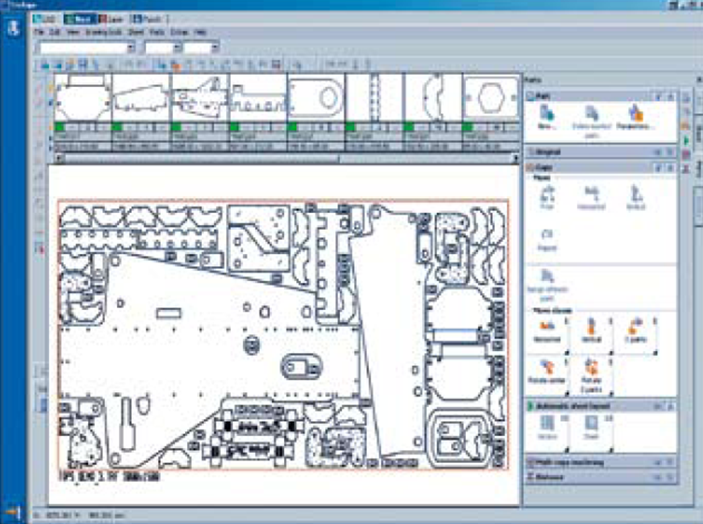Image resolution: width=703 pixels, height=524 pixels.
Task: Click the Parameters icon in Part panel
Action: [636, 117]
